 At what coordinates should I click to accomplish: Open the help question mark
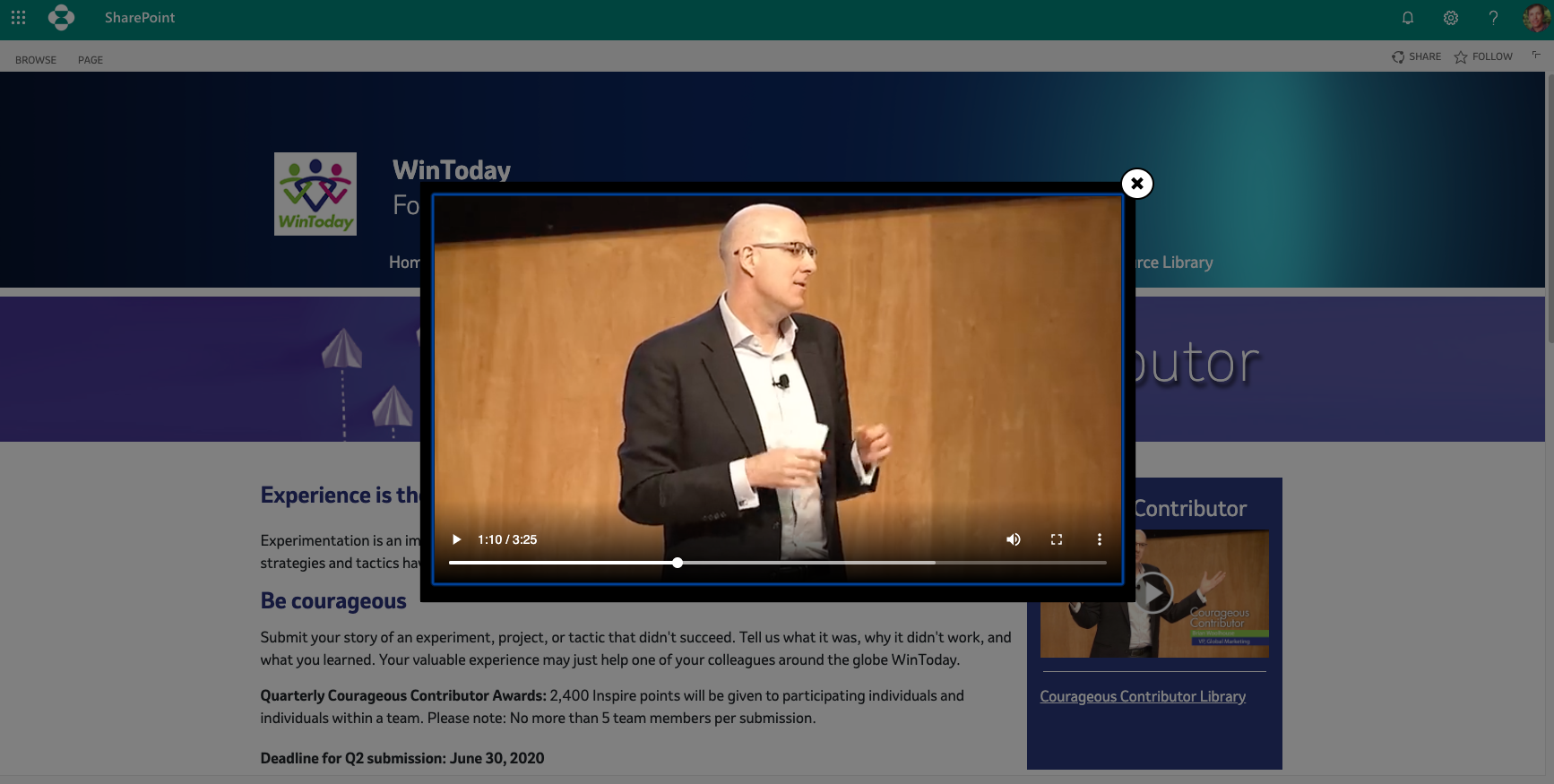click(x=1493, y=18)
